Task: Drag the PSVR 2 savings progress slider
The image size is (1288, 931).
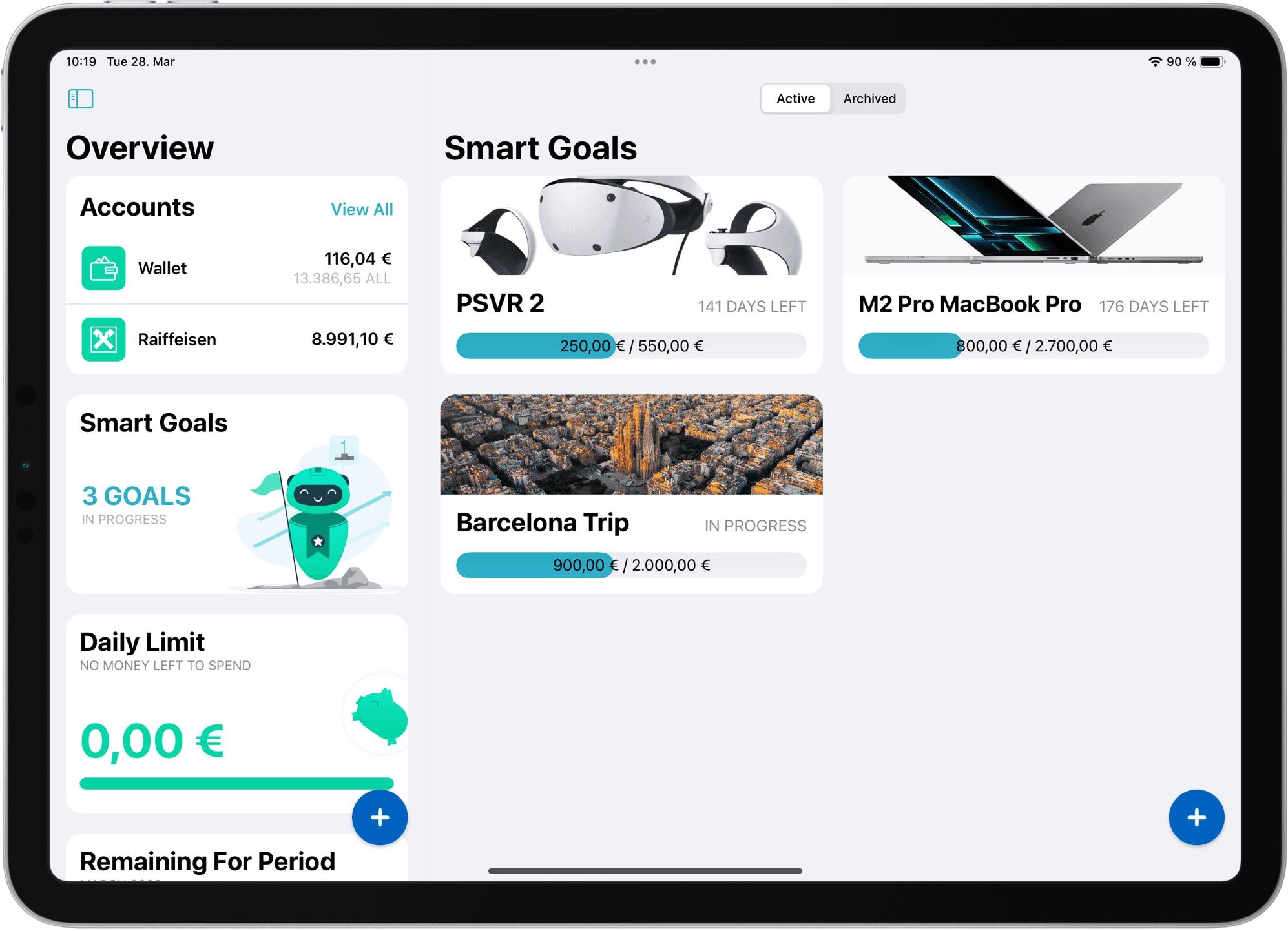Action: (617, 347)
